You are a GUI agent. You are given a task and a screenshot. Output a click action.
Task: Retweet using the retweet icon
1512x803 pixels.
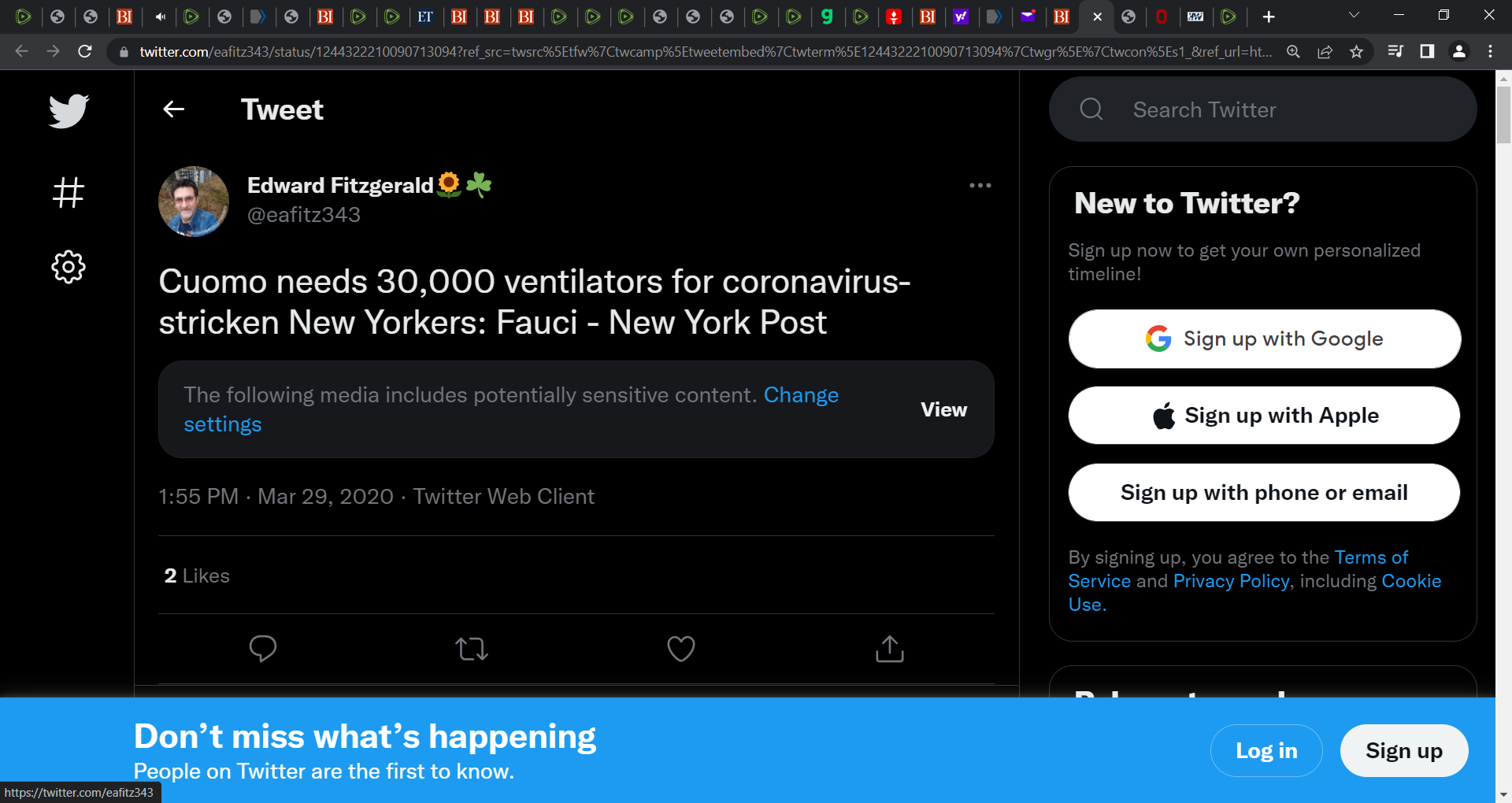pyautogui.click(x=472, y=649)
